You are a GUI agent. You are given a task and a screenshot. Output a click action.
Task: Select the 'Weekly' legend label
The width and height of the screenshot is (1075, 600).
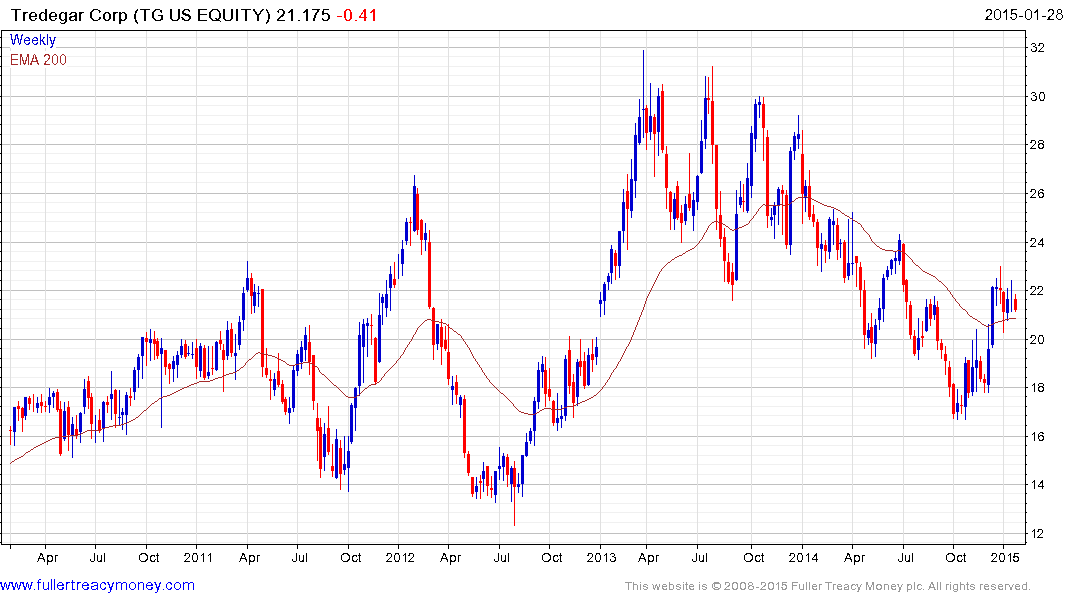[33, 40]
